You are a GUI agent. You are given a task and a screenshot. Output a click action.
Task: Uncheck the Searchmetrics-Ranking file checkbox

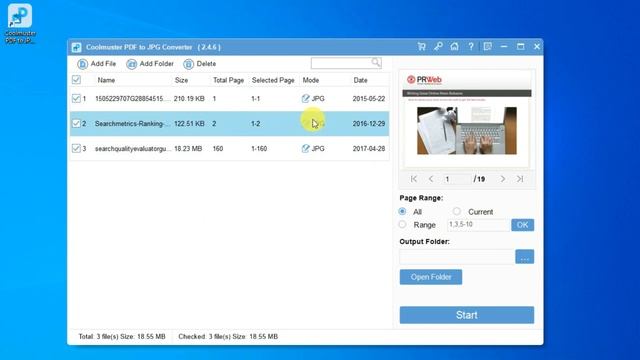click(76, 123)
